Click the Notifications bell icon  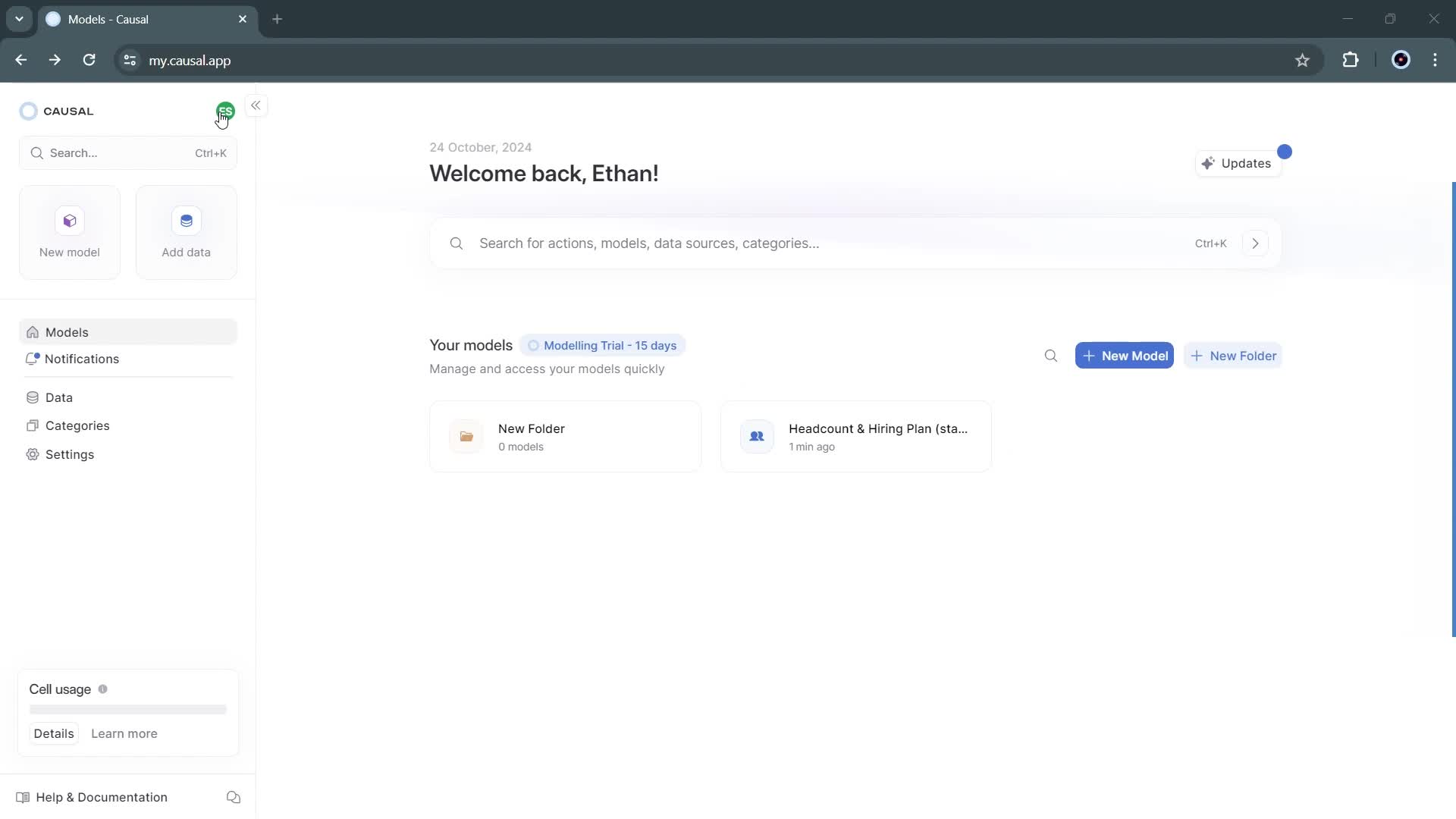point(32,359)
